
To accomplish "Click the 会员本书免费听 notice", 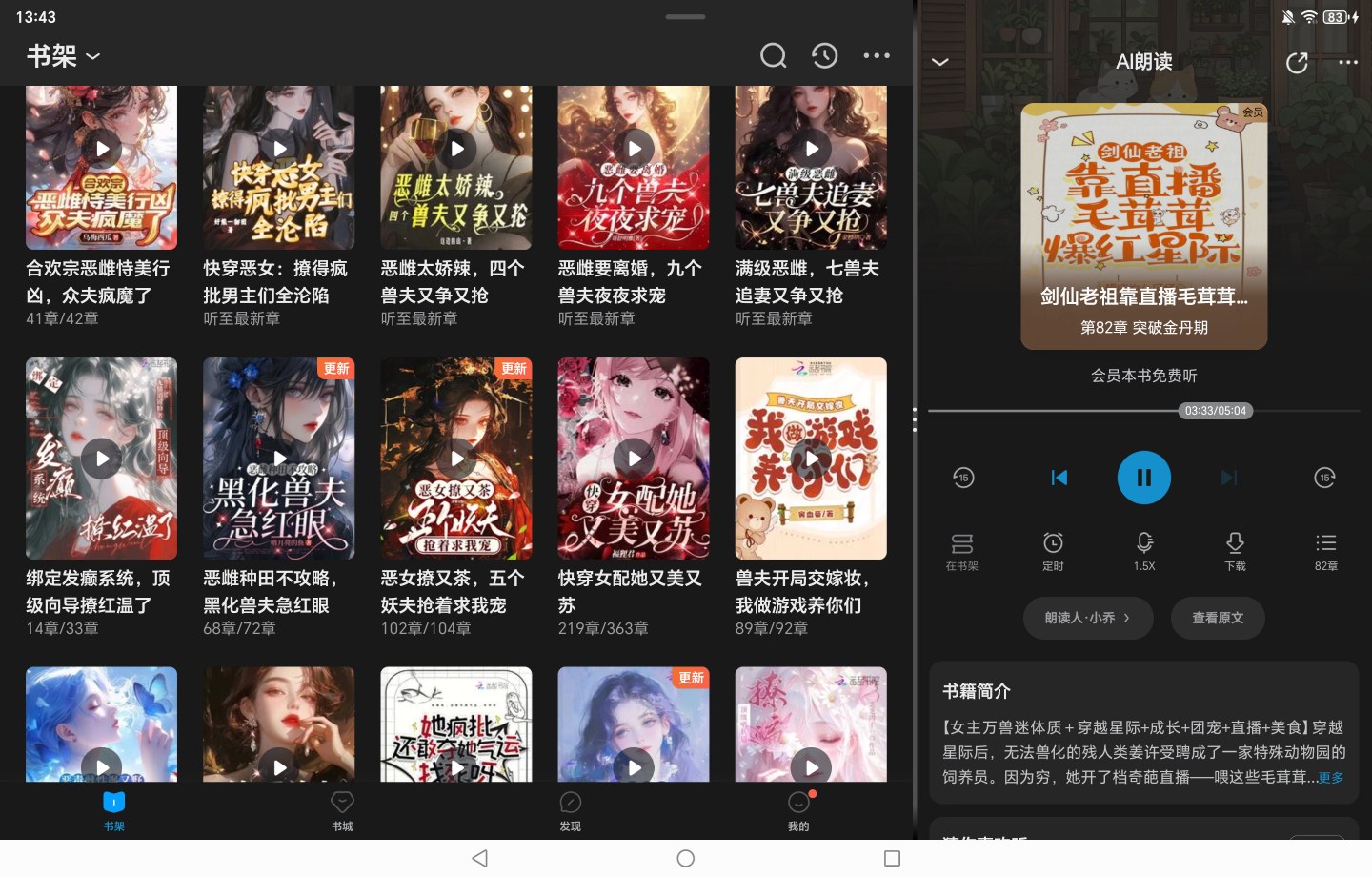I will [1144, 377].
